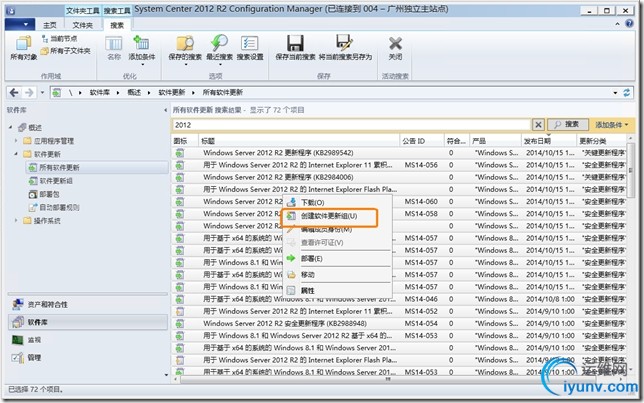Open the 管理 workspace
The height and width of the screenshot is (403, 644).
tap(87, 357)
